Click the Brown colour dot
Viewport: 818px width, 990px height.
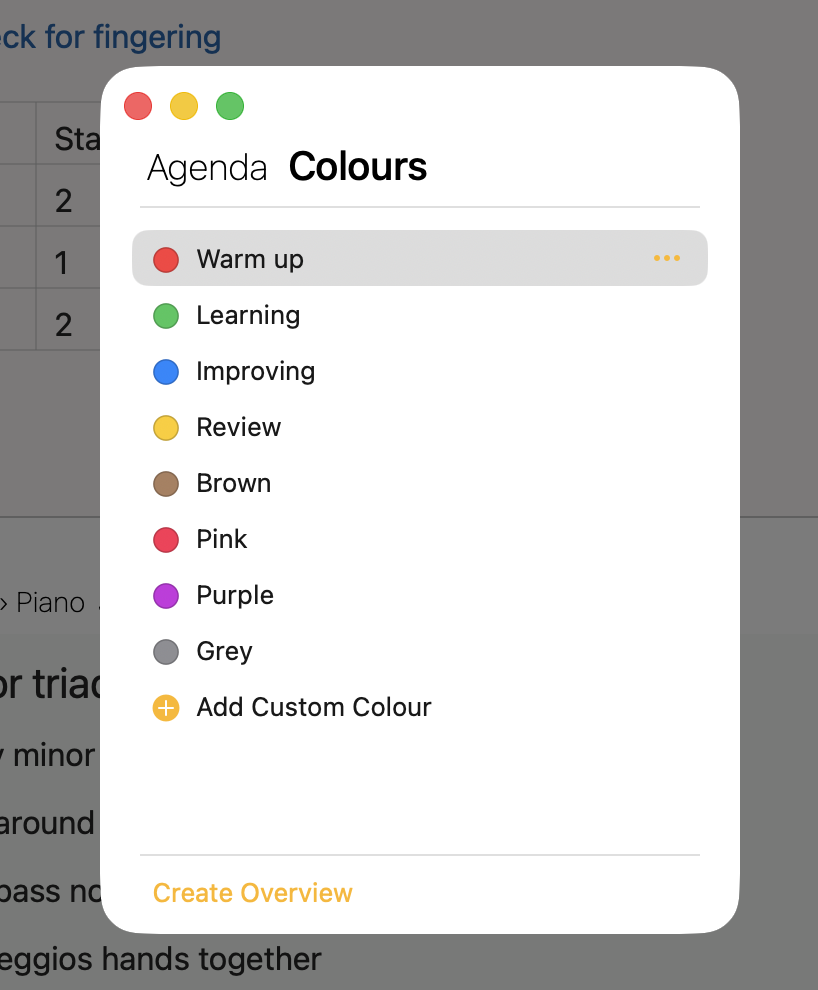[166, 484]
